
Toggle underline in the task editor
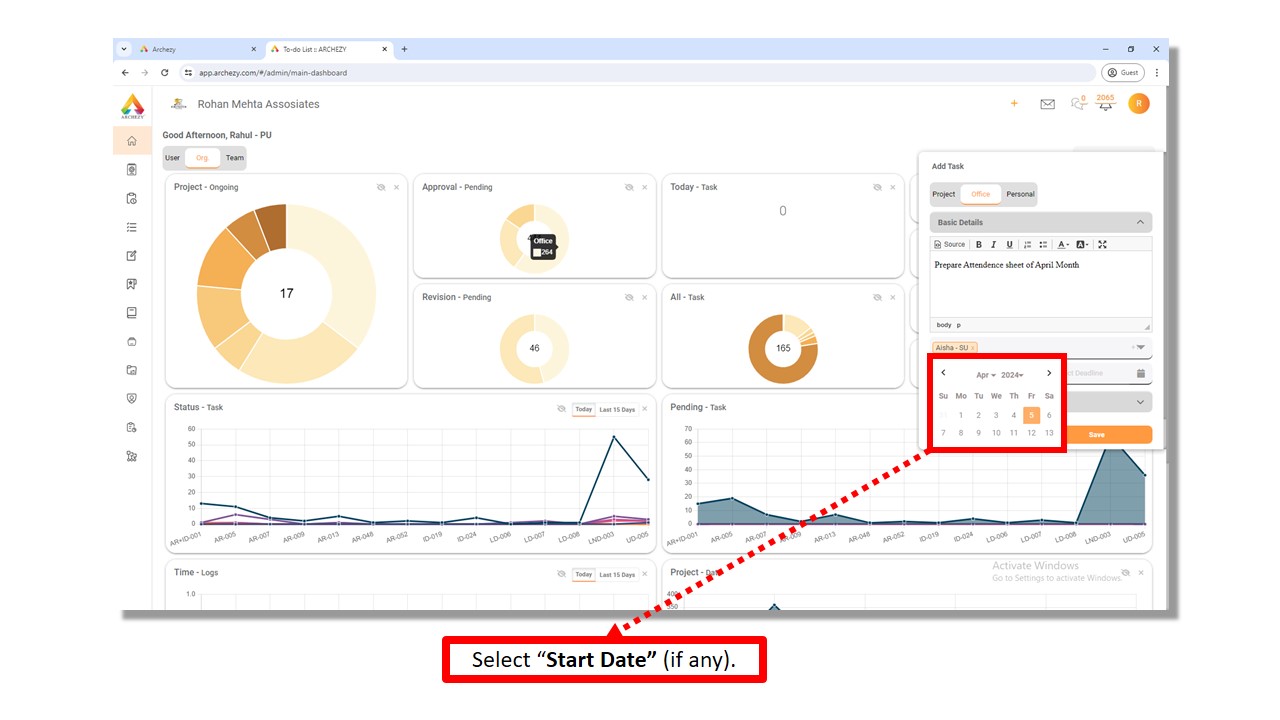pos(1009,244)
